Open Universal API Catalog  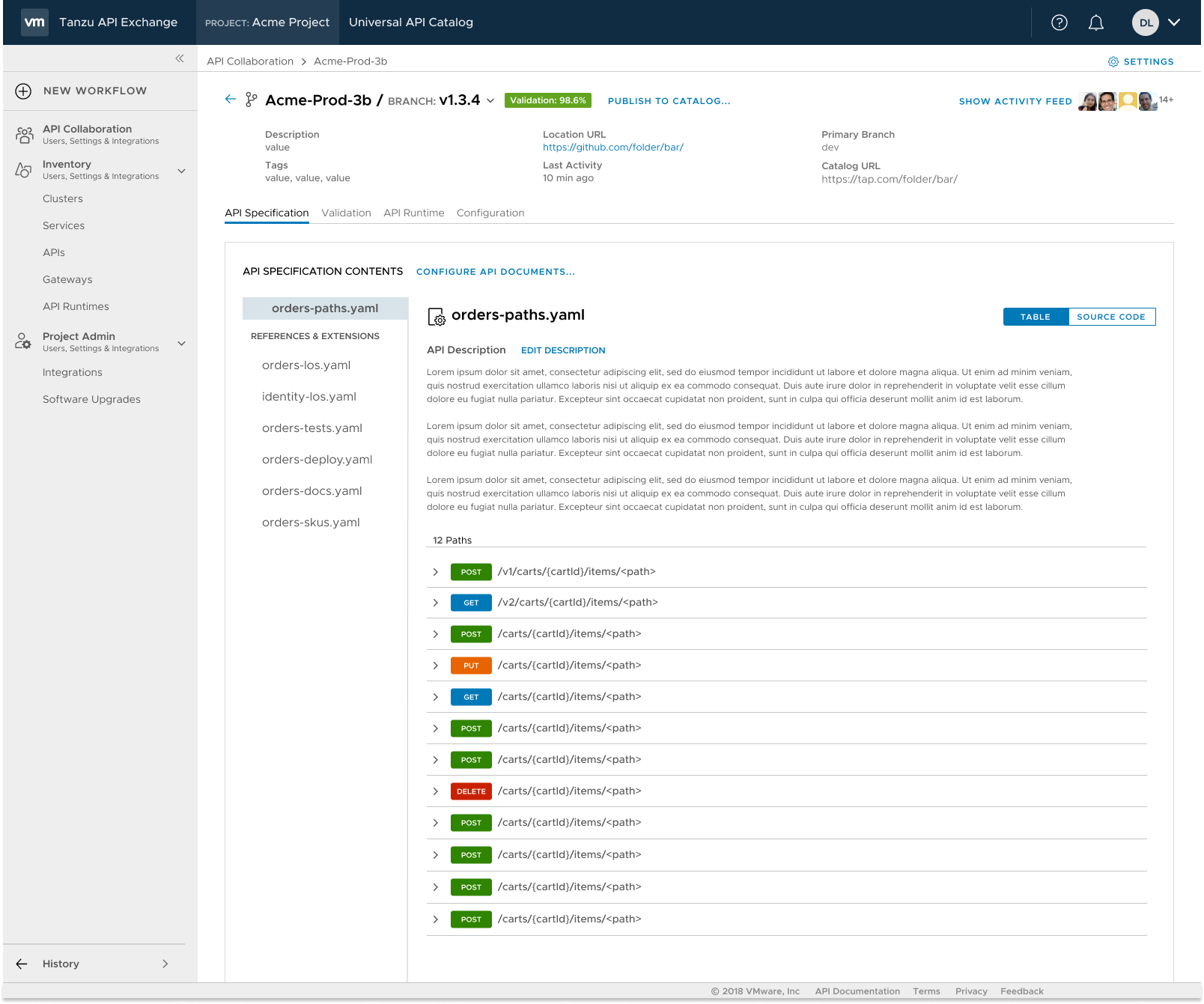(x=411, y=22)
